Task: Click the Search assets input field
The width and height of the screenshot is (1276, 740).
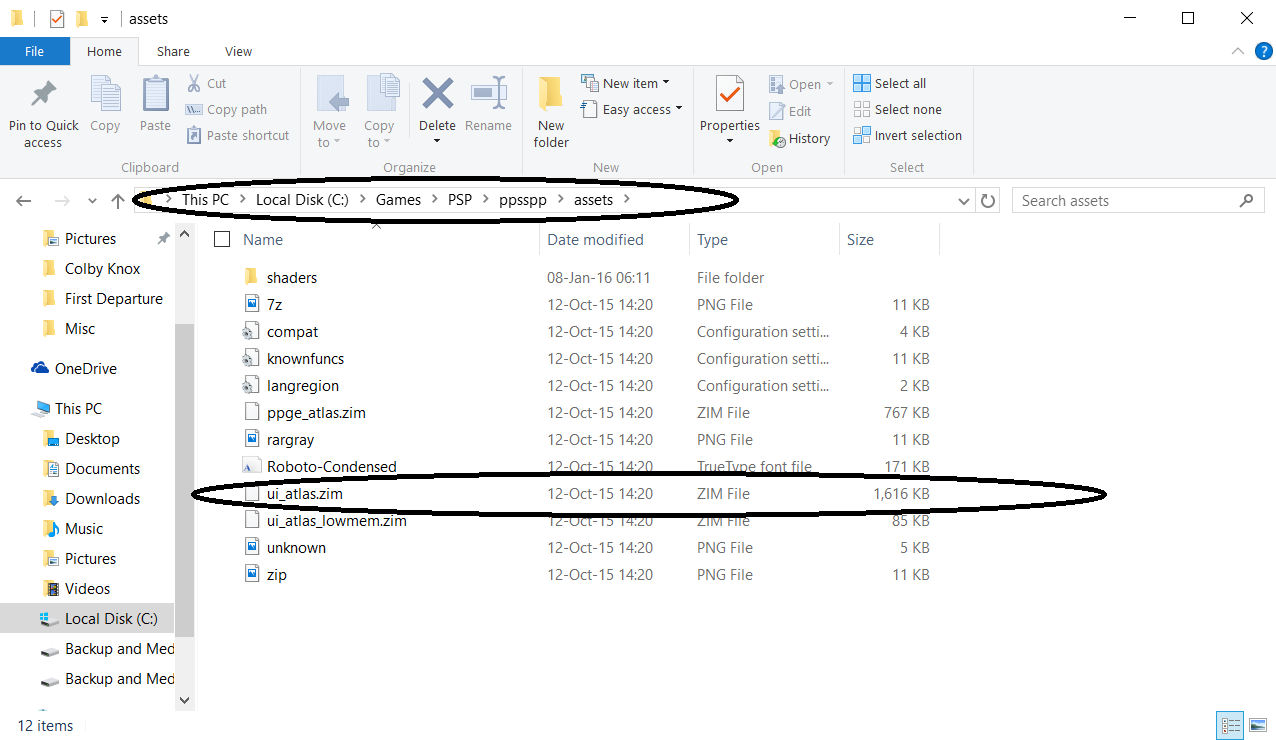Action: 1125,201
